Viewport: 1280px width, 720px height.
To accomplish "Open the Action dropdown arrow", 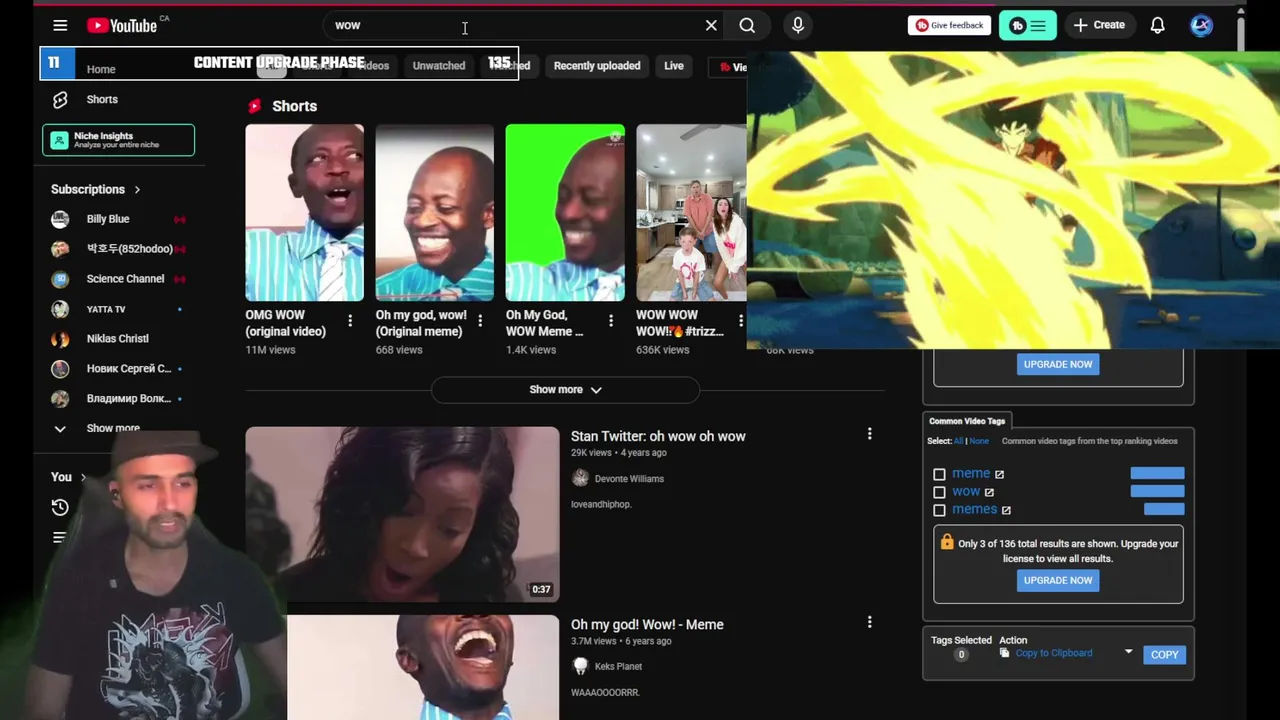I will [1128, 652].
